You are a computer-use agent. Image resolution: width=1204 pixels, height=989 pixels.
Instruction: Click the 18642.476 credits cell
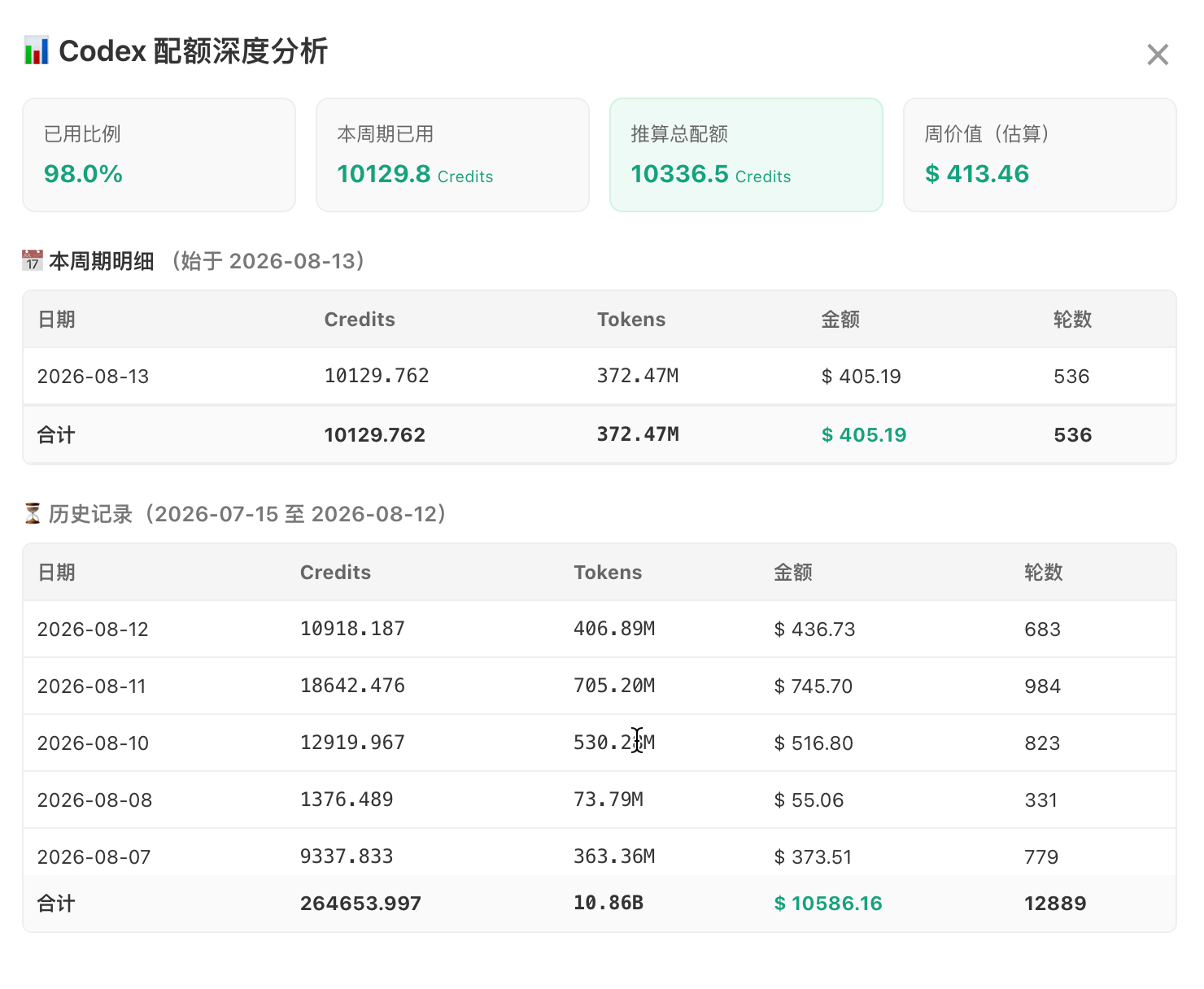click(x=352, y=686)
